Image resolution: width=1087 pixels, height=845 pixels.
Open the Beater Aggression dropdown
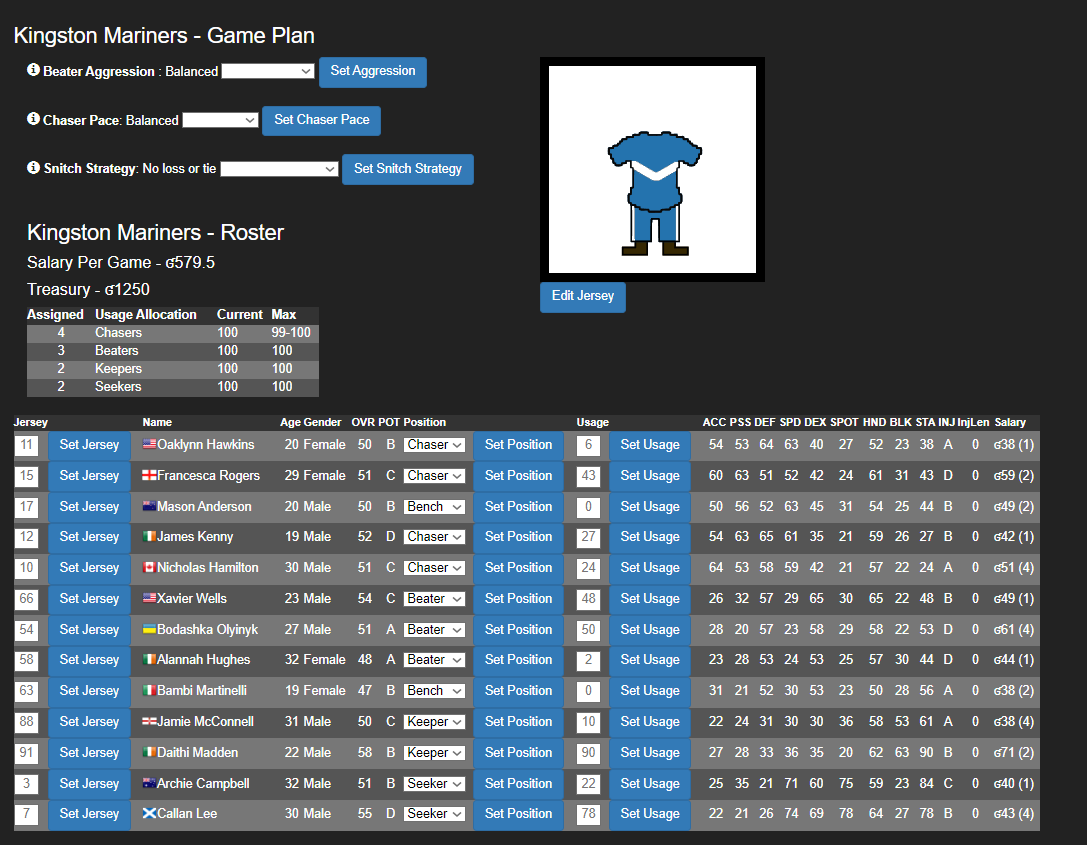pos(266,71)
